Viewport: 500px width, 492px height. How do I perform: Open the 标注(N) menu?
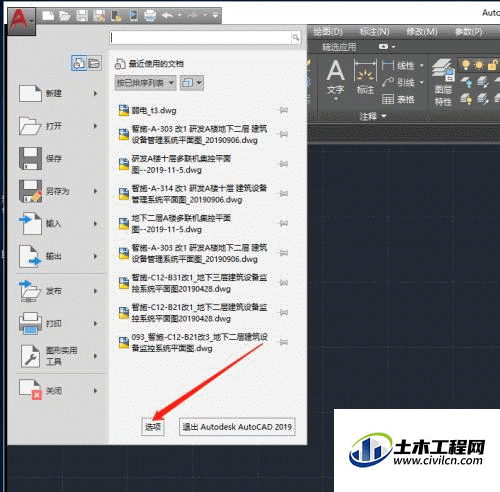pyautogui.click(x=375, y=32)
